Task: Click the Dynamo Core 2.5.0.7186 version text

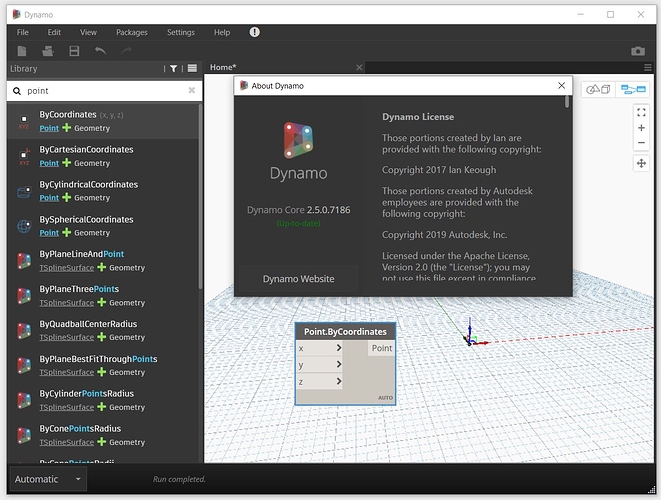Action: click(298, 210)
